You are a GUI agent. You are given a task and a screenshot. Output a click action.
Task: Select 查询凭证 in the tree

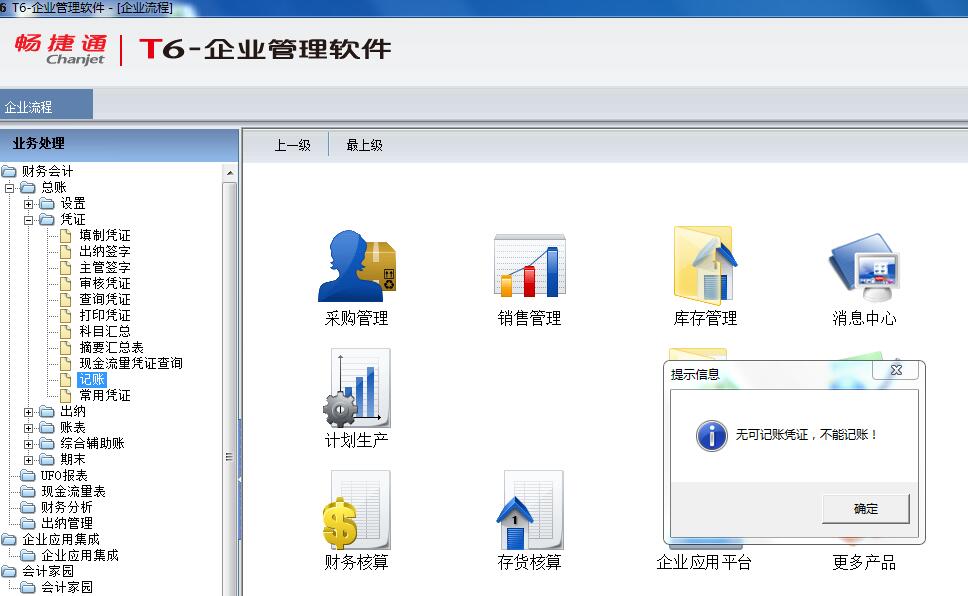pyautogui.click(x=105, y=300)
